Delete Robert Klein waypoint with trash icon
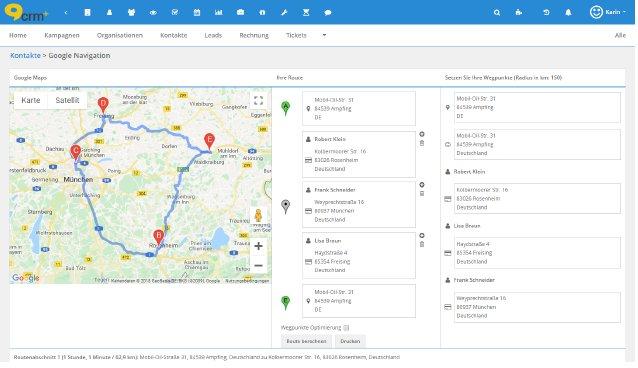This screenshot has width=638, height=368. [x=422, y=143]
